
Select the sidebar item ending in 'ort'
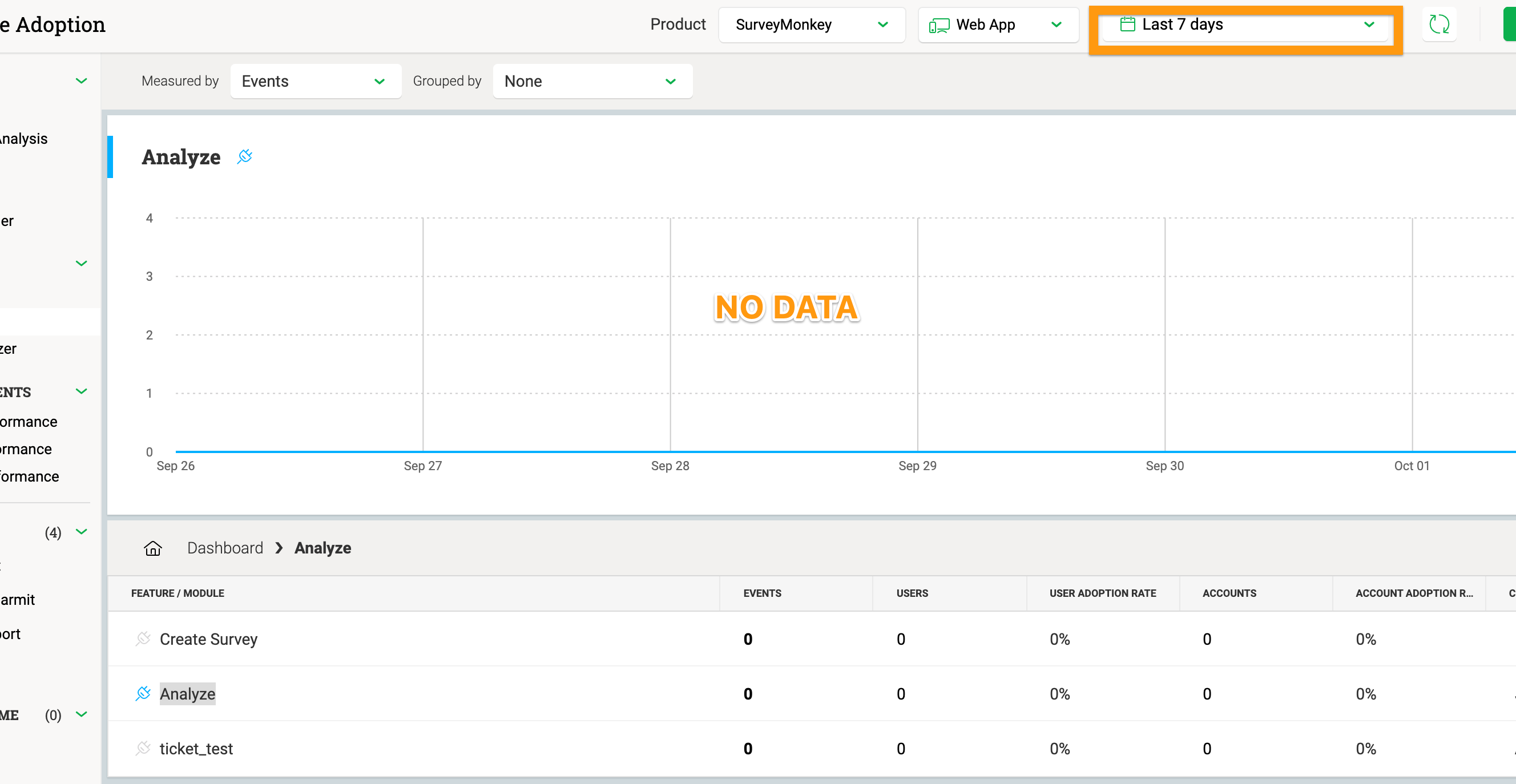tap(10, 634)
